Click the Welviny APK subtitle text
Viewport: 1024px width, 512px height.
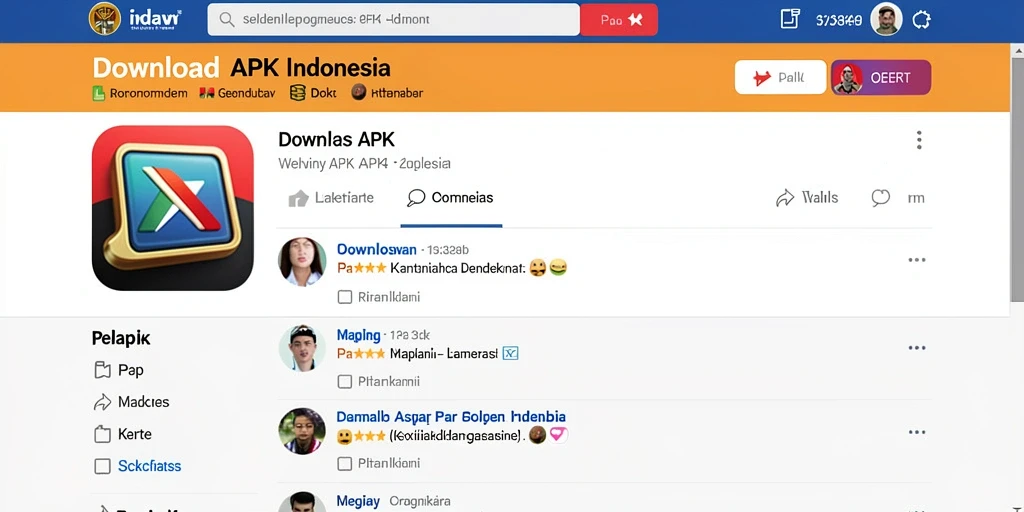[x=364, y=163]
